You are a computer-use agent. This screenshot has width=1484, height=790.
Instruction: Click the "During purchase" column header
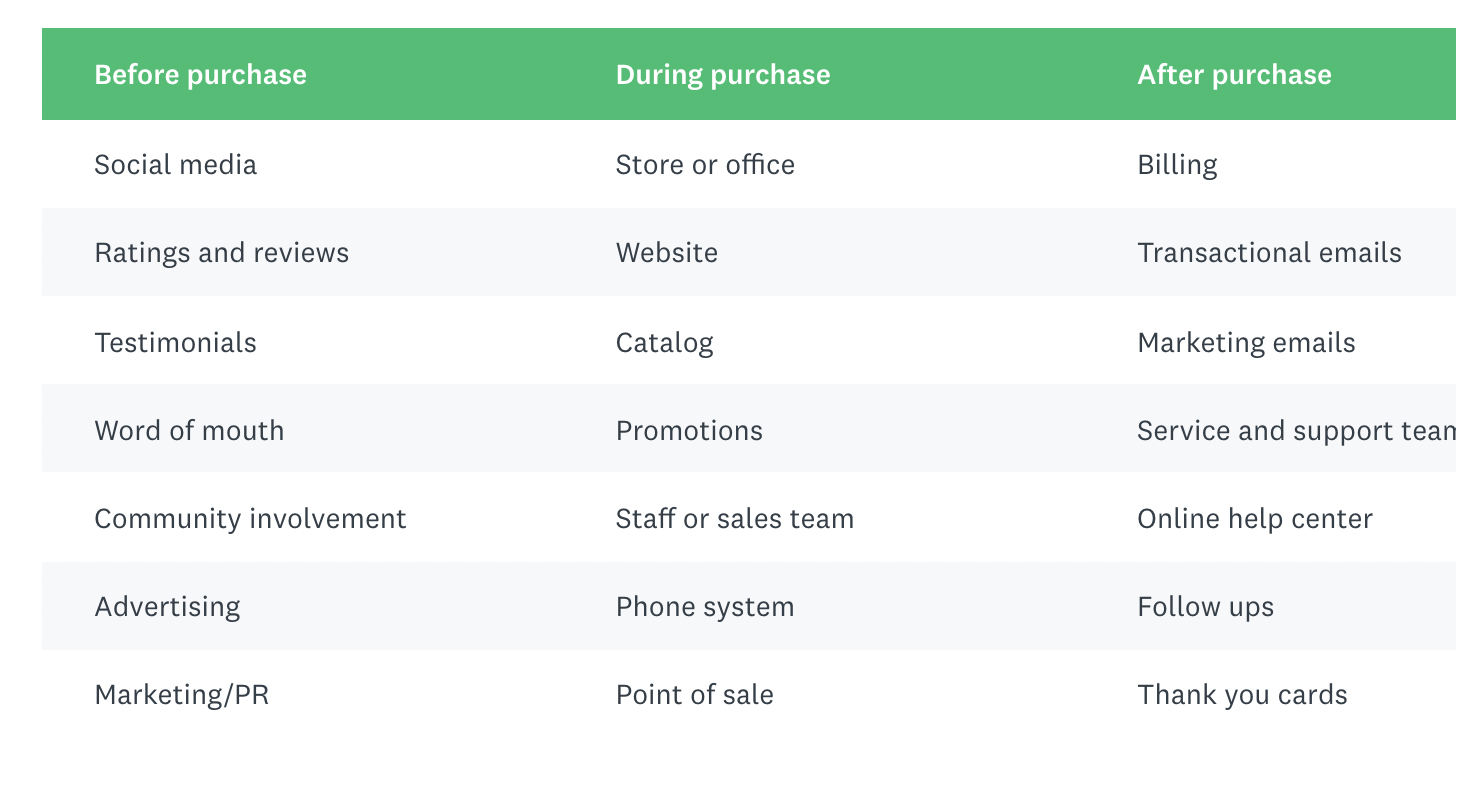(723, 75)
